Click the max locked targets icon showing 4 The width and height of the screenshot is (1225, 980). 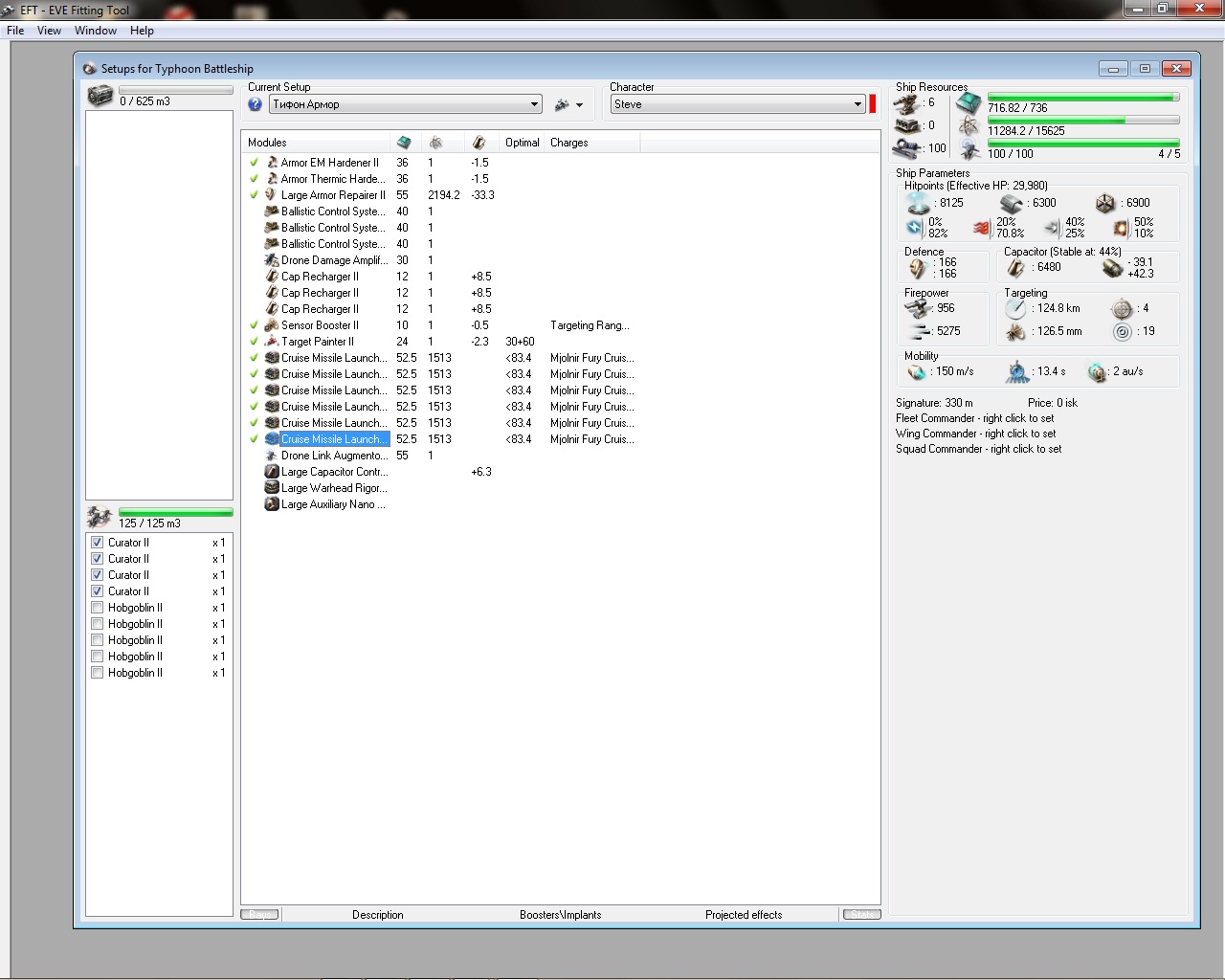point(1122,308)
